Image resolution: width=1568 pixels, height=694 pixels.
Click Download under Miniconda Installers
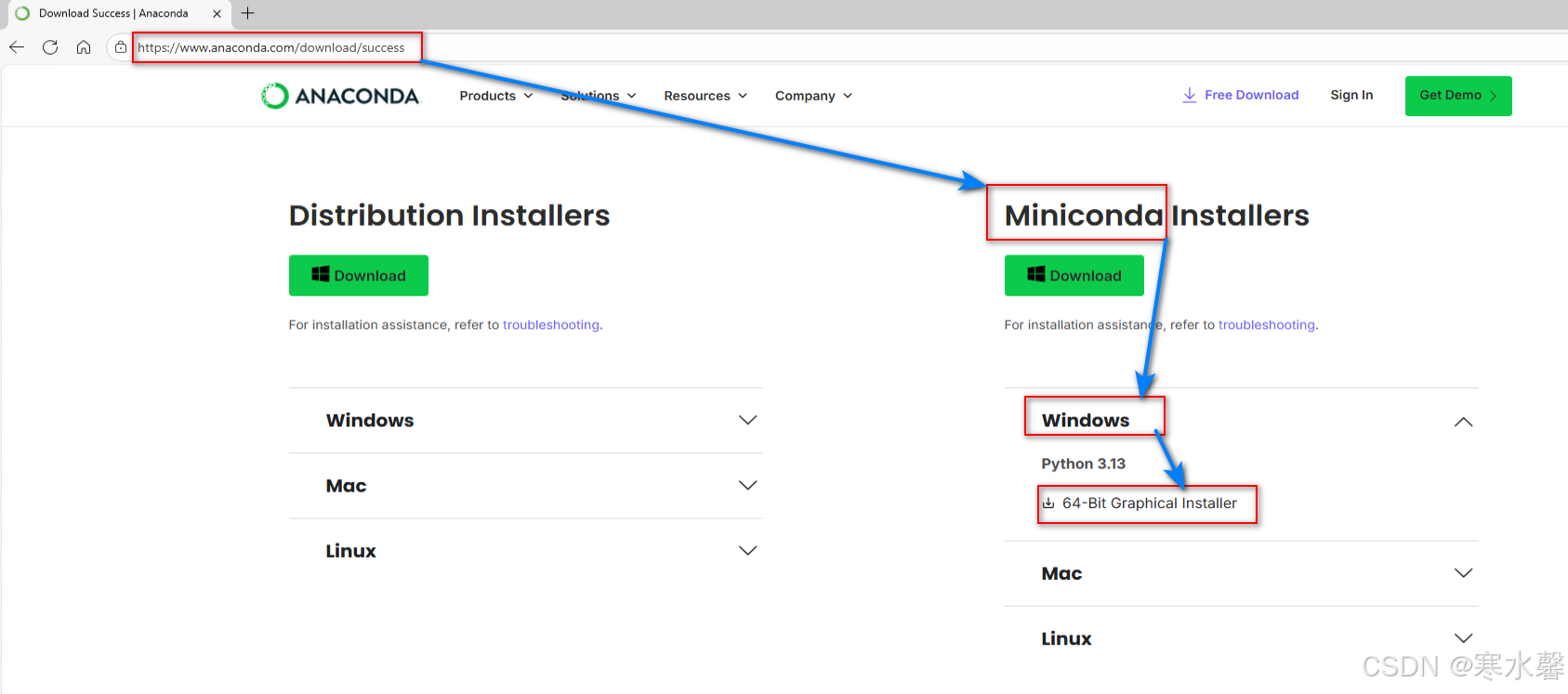[x=1074, y=275]
